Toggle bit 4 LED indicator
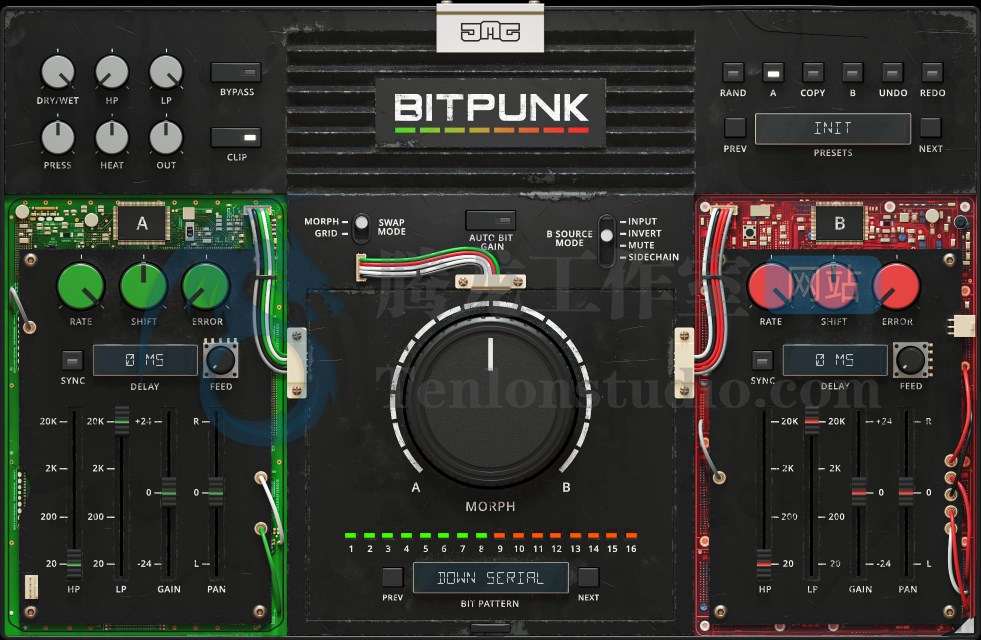 click(407, 536)
